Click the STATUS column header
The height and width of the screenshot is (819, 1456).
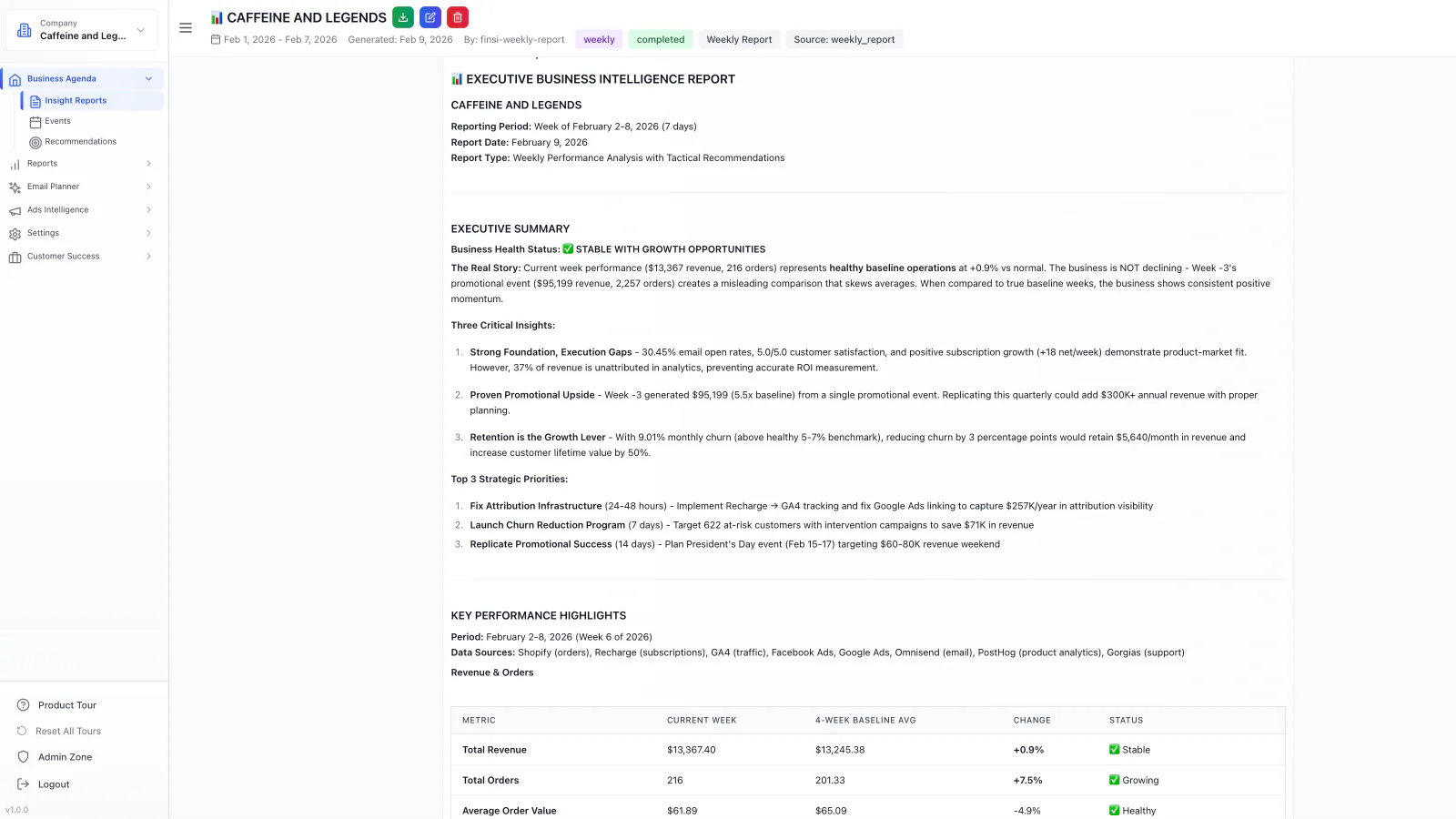[x=1126, y=721]
